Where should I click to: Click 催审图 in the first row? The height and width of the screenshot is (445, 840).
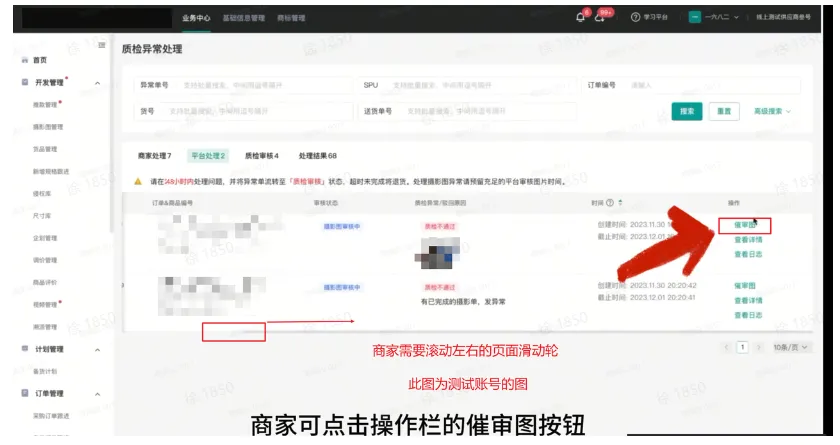pyautogui.click(x=744, y=225)
